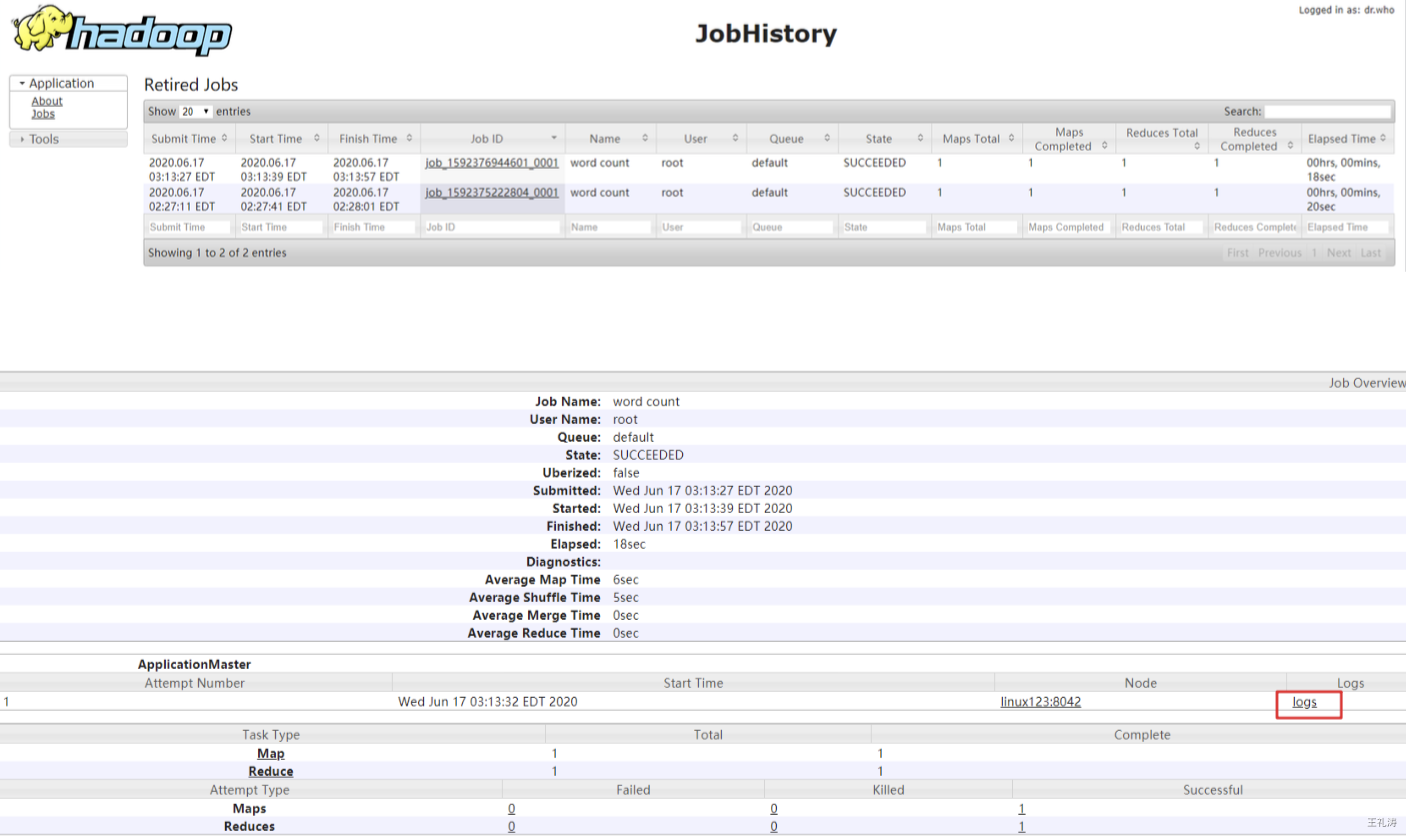Open the Jobs link in sidebar
The width and height of the screenshot is (1406, 836).
point(43,114)
